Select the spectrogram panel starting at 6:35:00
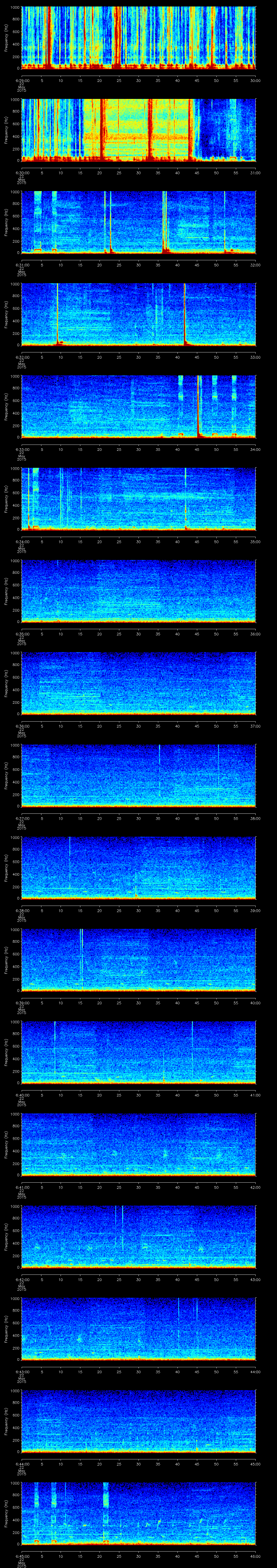 pos(138,591)
